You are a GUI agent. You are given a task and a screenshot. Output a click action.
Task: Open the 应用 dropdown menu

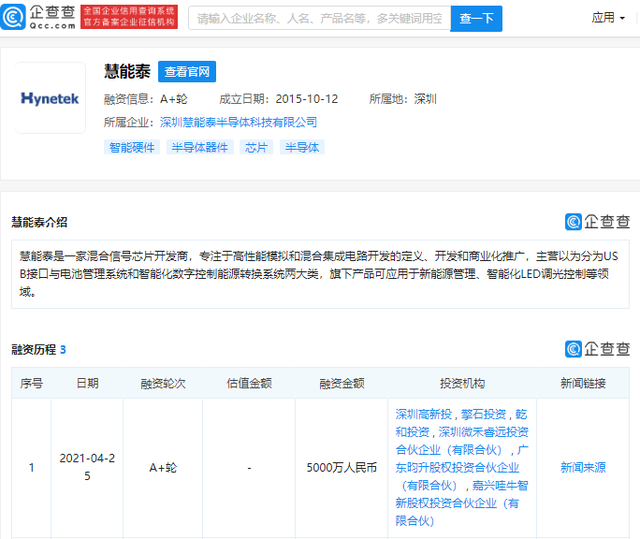(608, 18)
